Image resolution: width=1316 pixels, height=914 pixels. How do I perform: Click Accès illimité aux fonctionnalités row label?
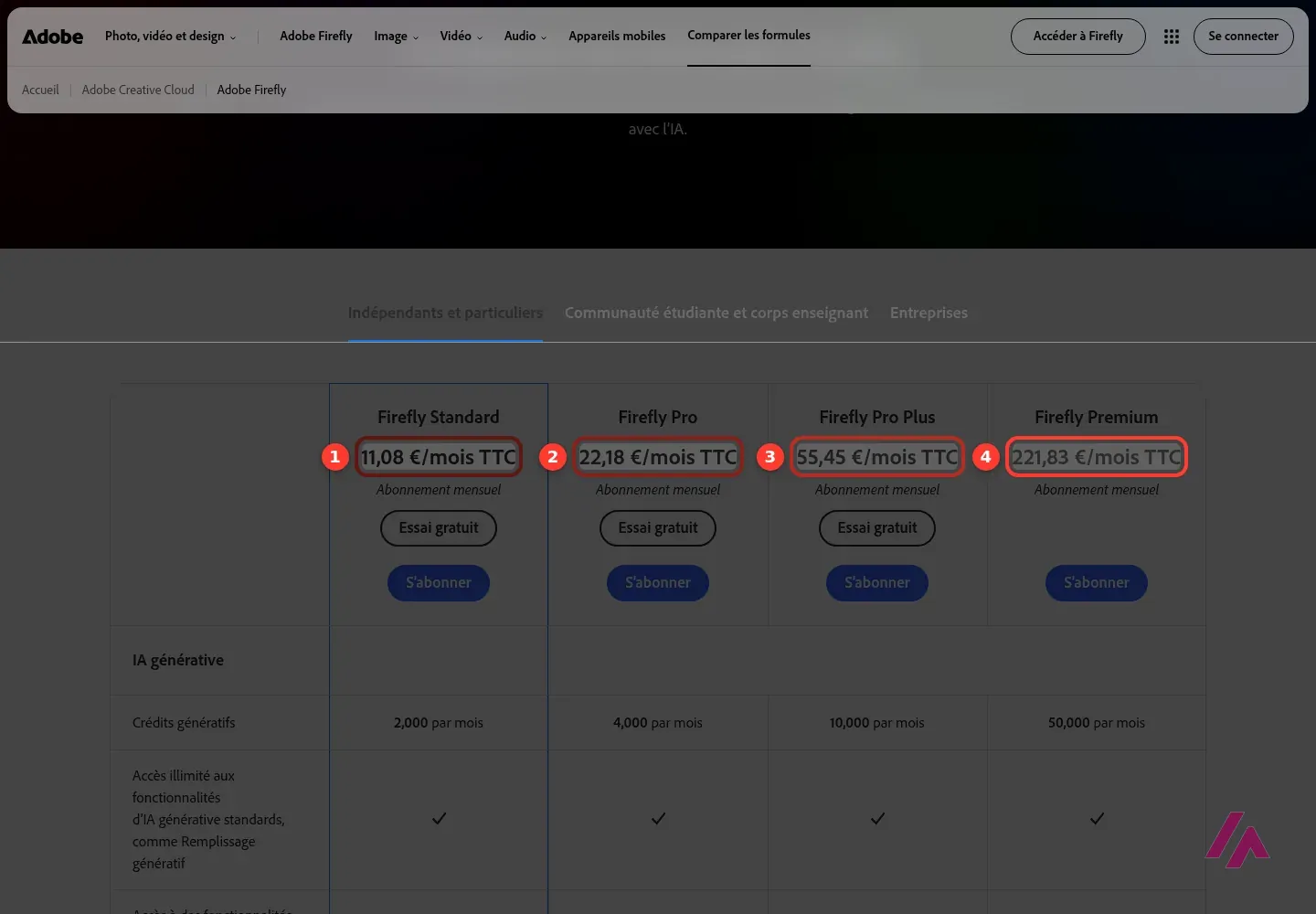(208, 819)
